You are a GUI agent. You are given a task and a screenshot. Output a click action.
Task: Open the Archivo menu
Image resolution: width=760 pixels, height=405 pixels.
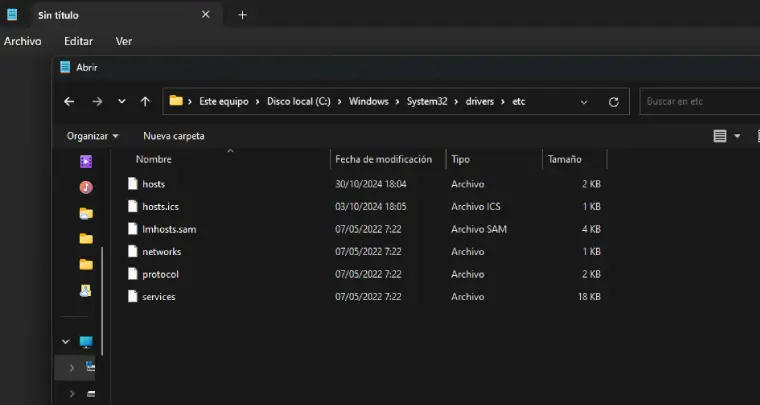[22, 41]
